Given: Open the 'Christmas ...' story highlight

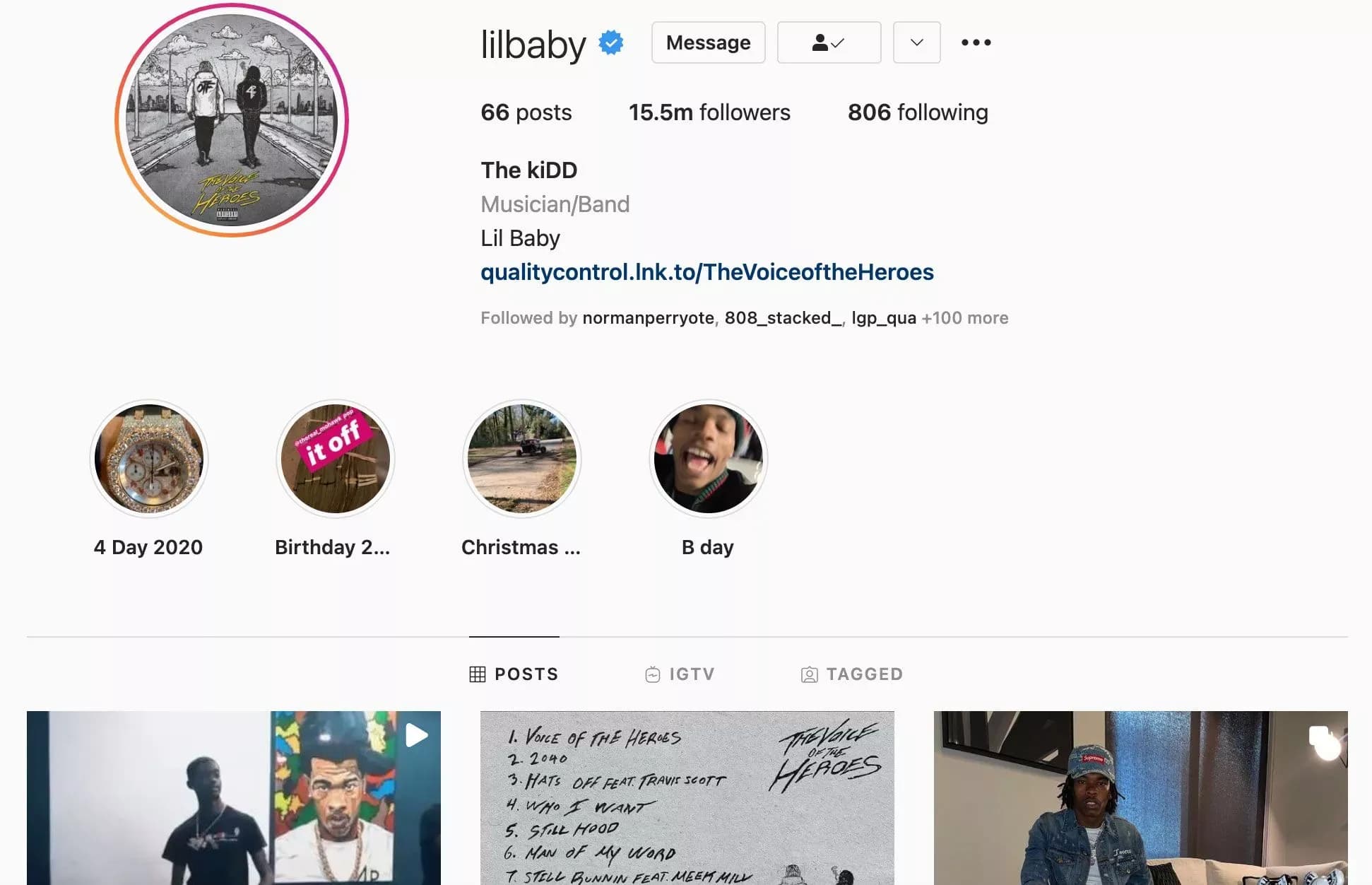Looking at the screenshot, I should pyautogui.click(x=521, y=458).
